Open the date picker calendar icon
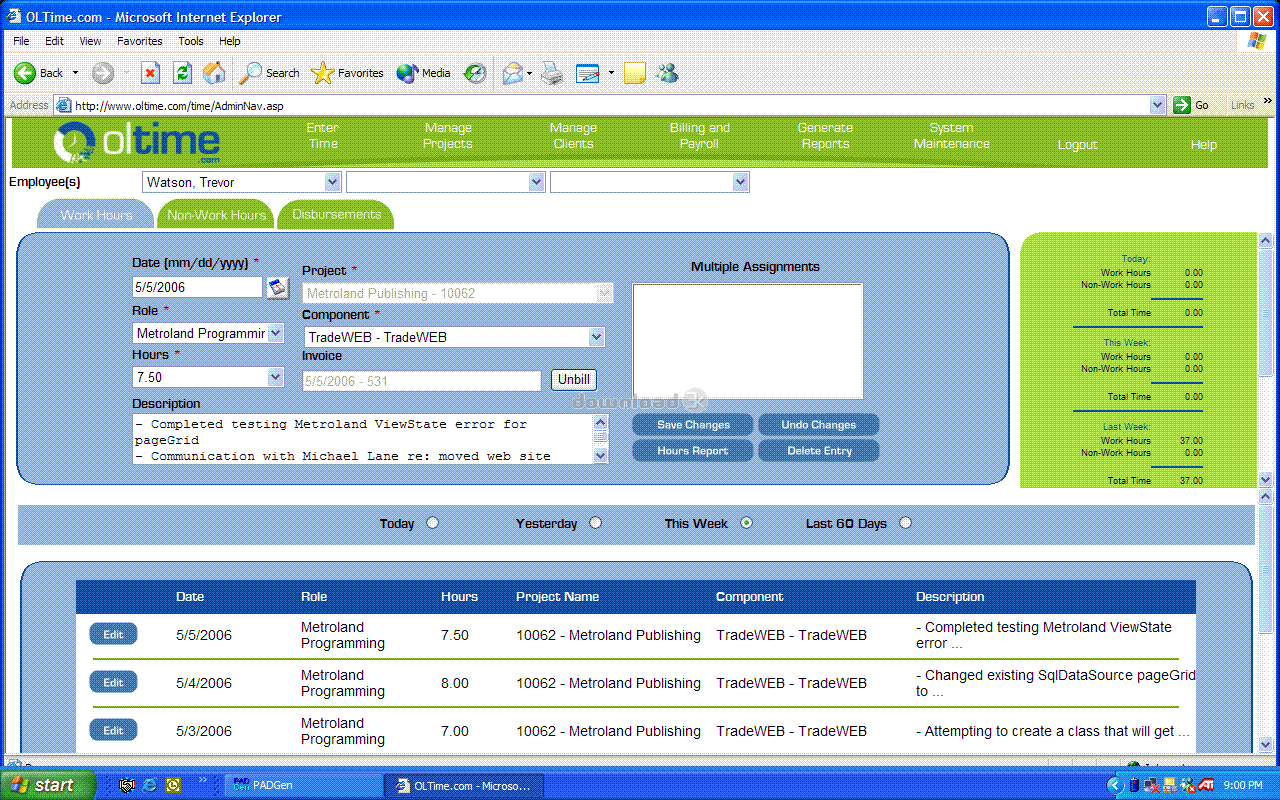 click(277, 288)
